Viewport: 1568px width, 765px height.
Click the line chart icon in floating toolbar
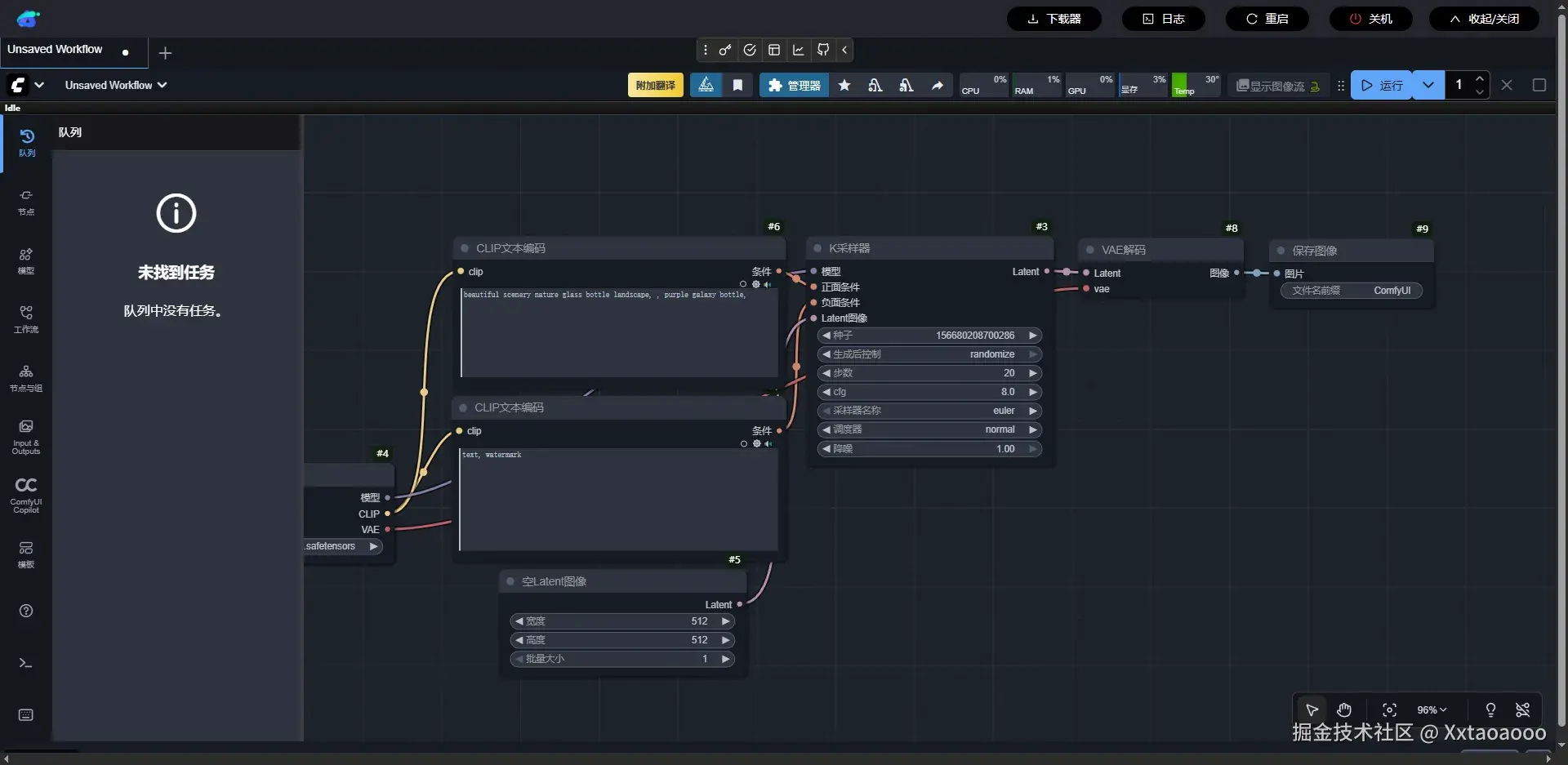click(799, 50)
